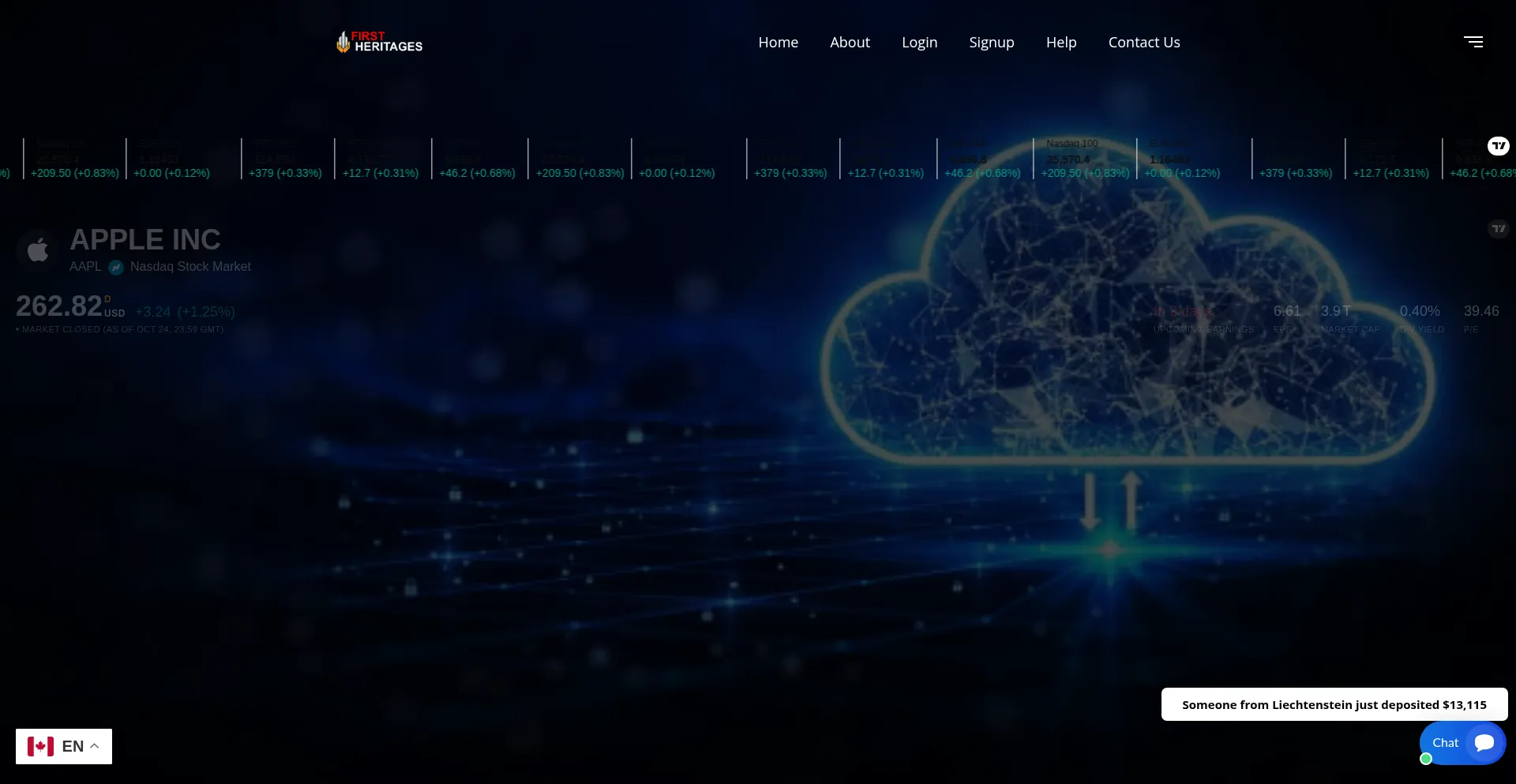1516x784 pixels.
Task: Open the hamburger menu icon
Action: (x=1473, y=42)
